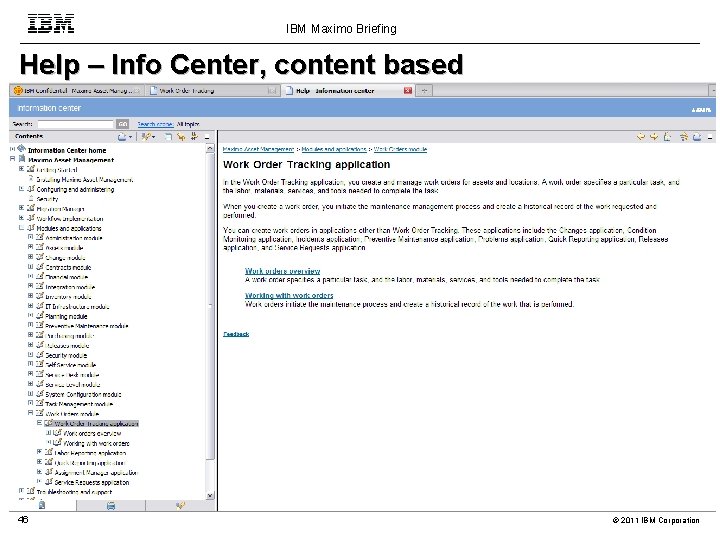Viewport: 720px width, 540px height.
Task: Click the Feedback link
Action: (x=236, y=334)
